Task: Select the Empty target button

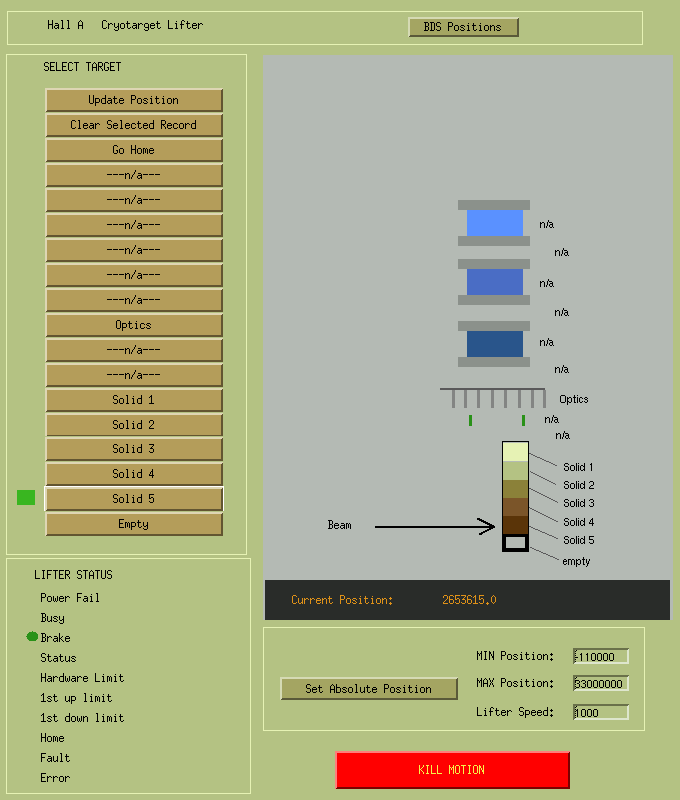Action: pyautogui.click(x=134, y=524)
